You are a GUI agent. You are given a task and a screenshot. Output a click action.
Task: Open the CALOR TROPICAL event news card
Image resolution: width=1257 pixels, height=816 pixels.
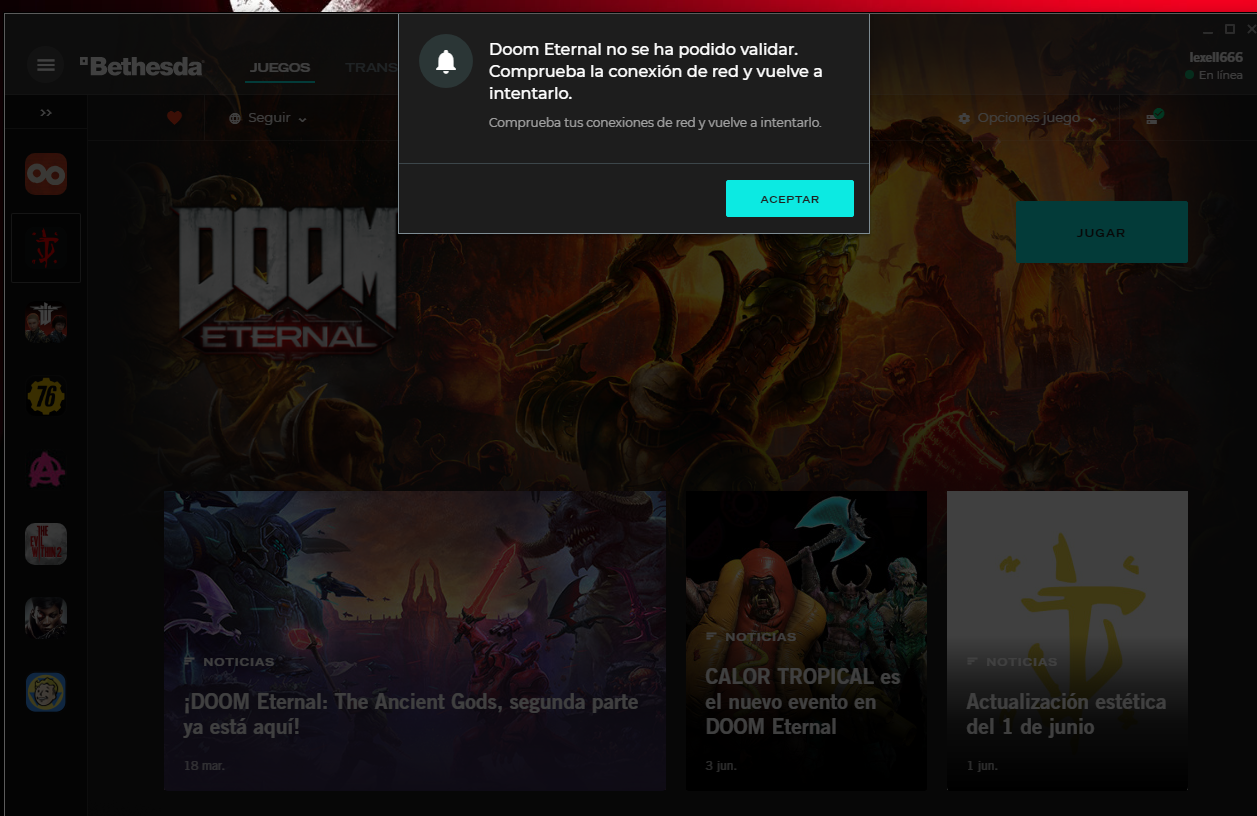[x=806, y=641]
